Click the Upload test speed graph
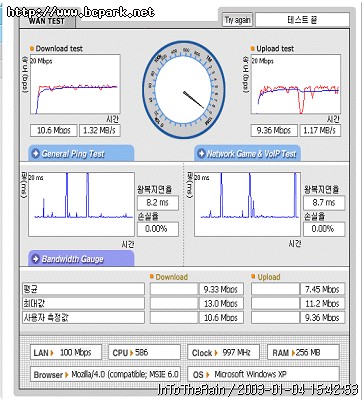Viewport: 364px width, 402px height. point(296,84)
